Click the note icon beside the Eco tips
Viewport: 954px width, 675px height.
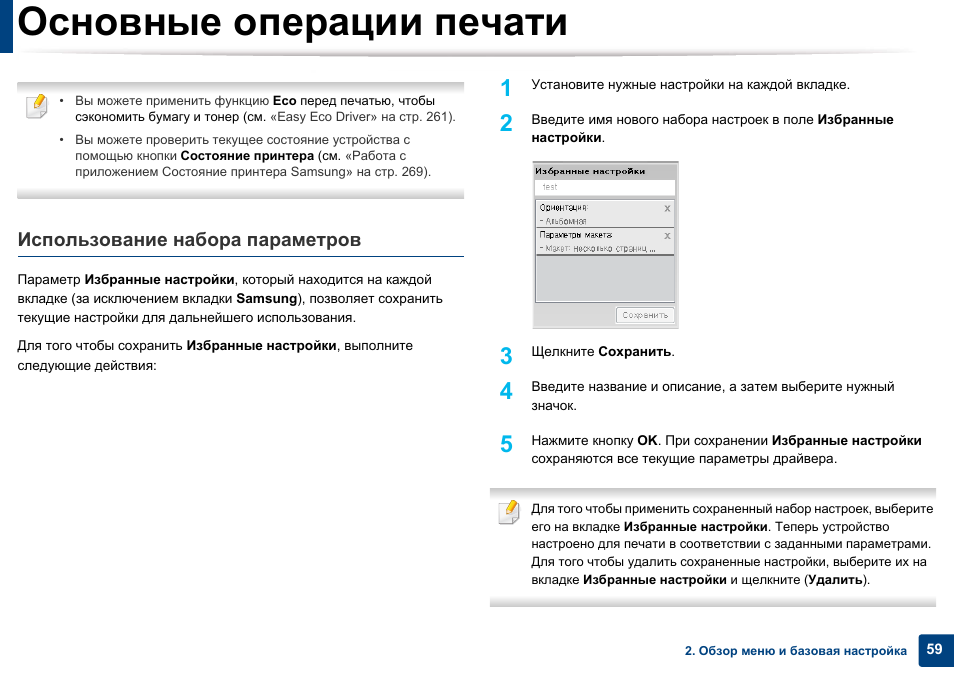pos(36,105)
